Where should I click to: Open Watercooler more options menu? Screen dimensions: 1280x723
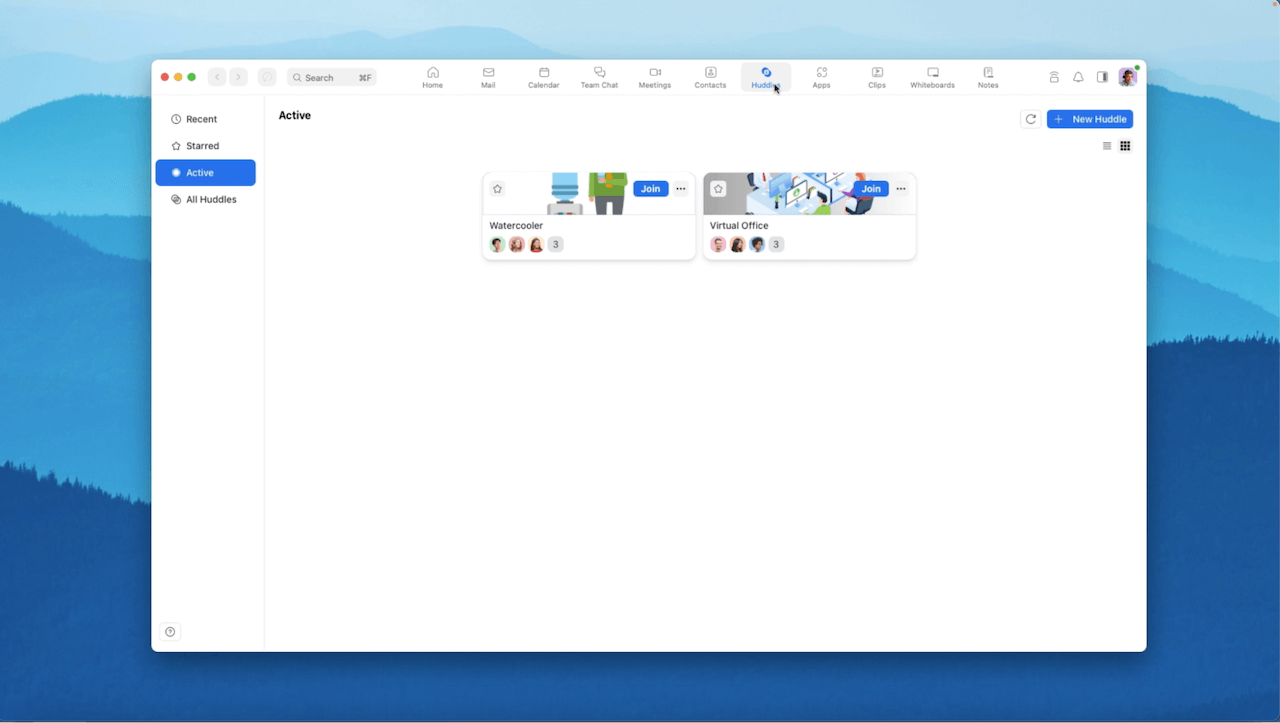coord(681,189)
